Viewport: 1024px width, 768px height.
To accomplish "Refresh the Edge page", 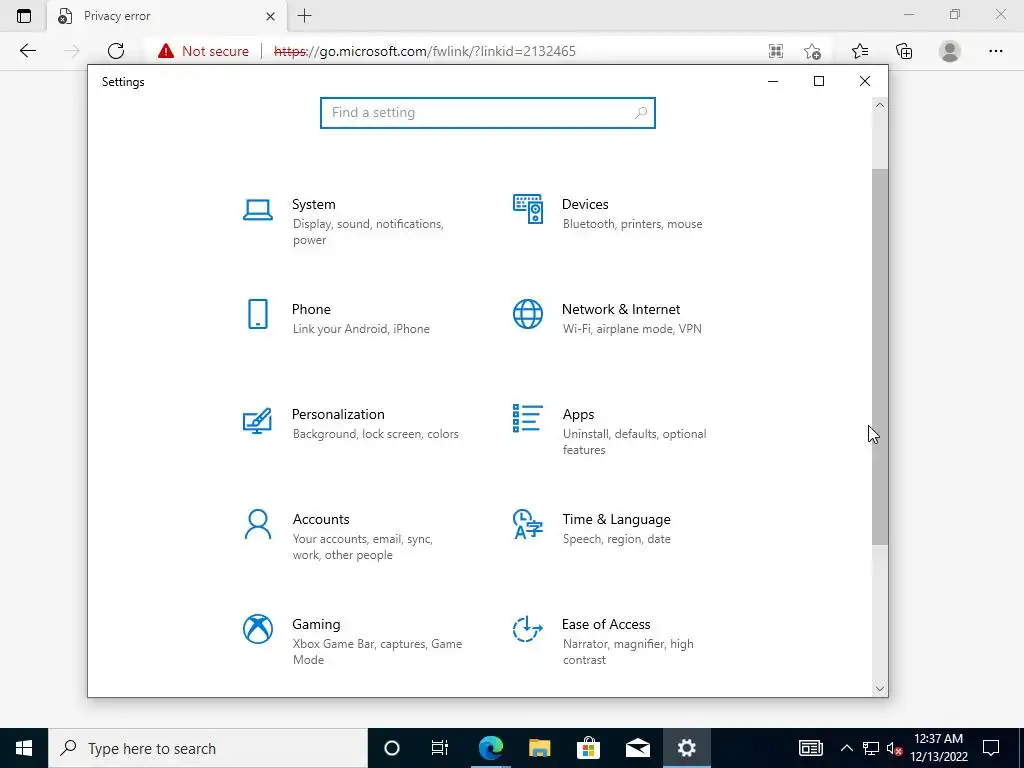I will tap(116, 51).
